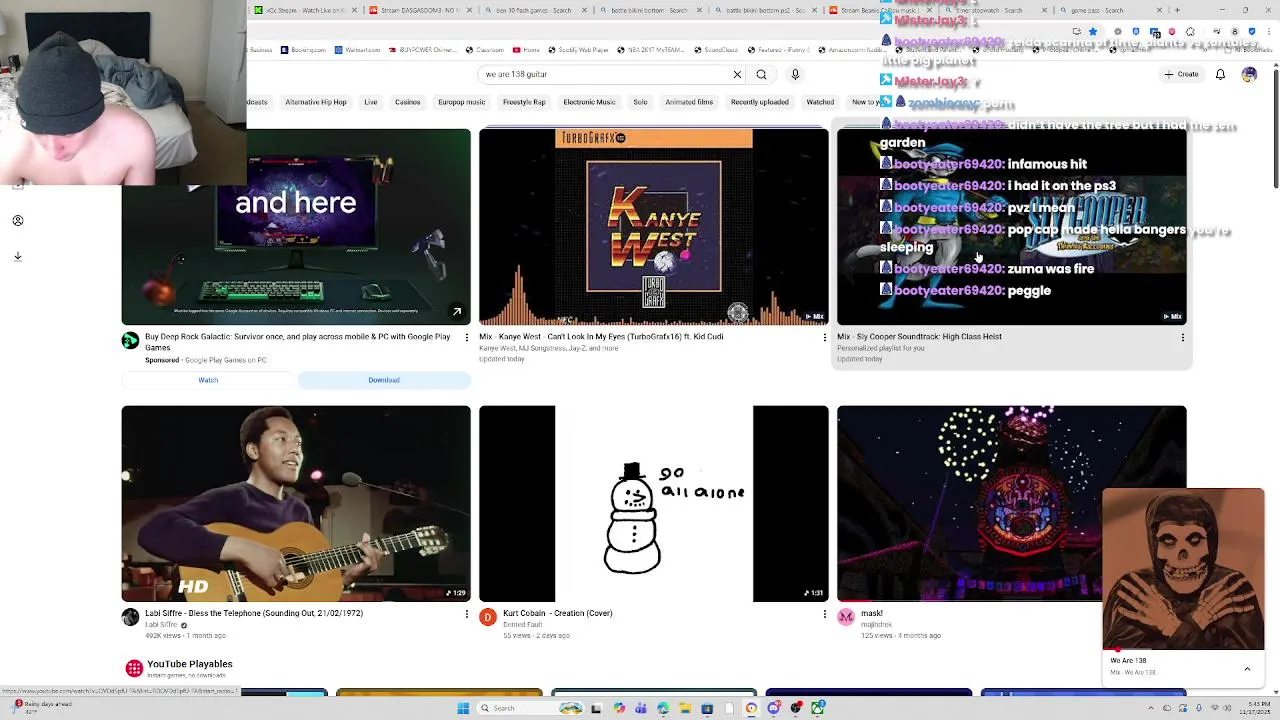Open the You profile icon in sidebar
Image resolution: width=1280 pixels, height=720 pixels.
pos(17,220)
